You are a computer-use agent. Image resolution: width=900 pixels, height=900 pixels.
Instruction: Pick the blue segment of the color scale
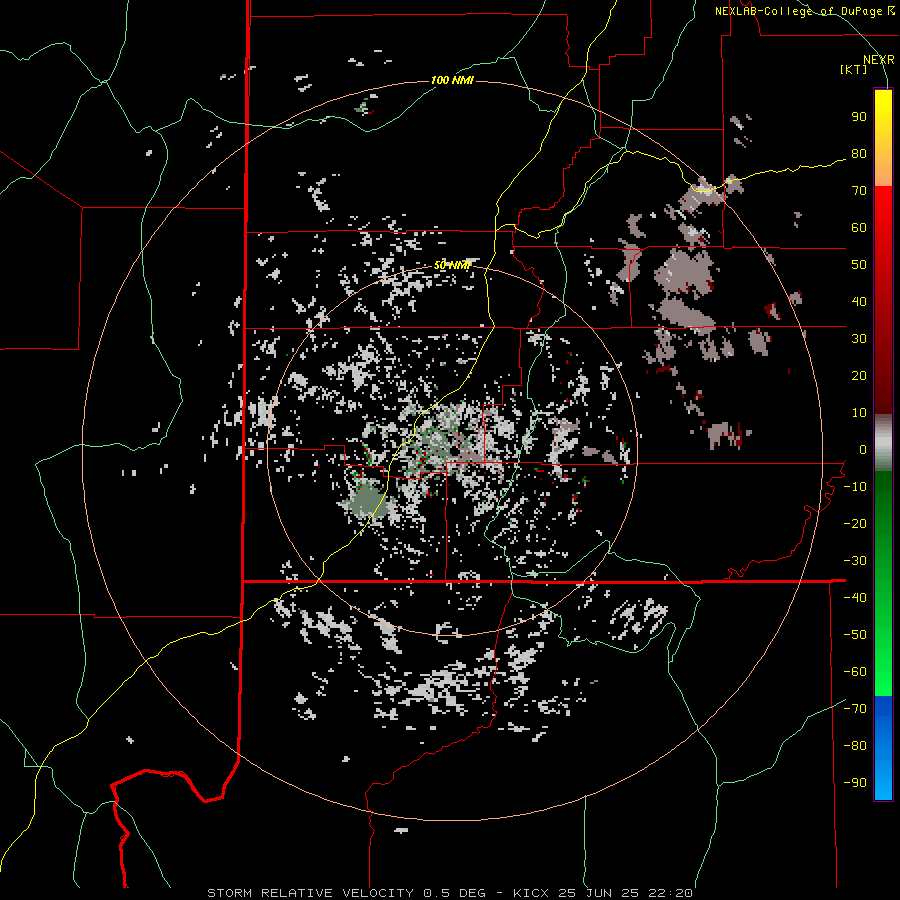(883, 748)
